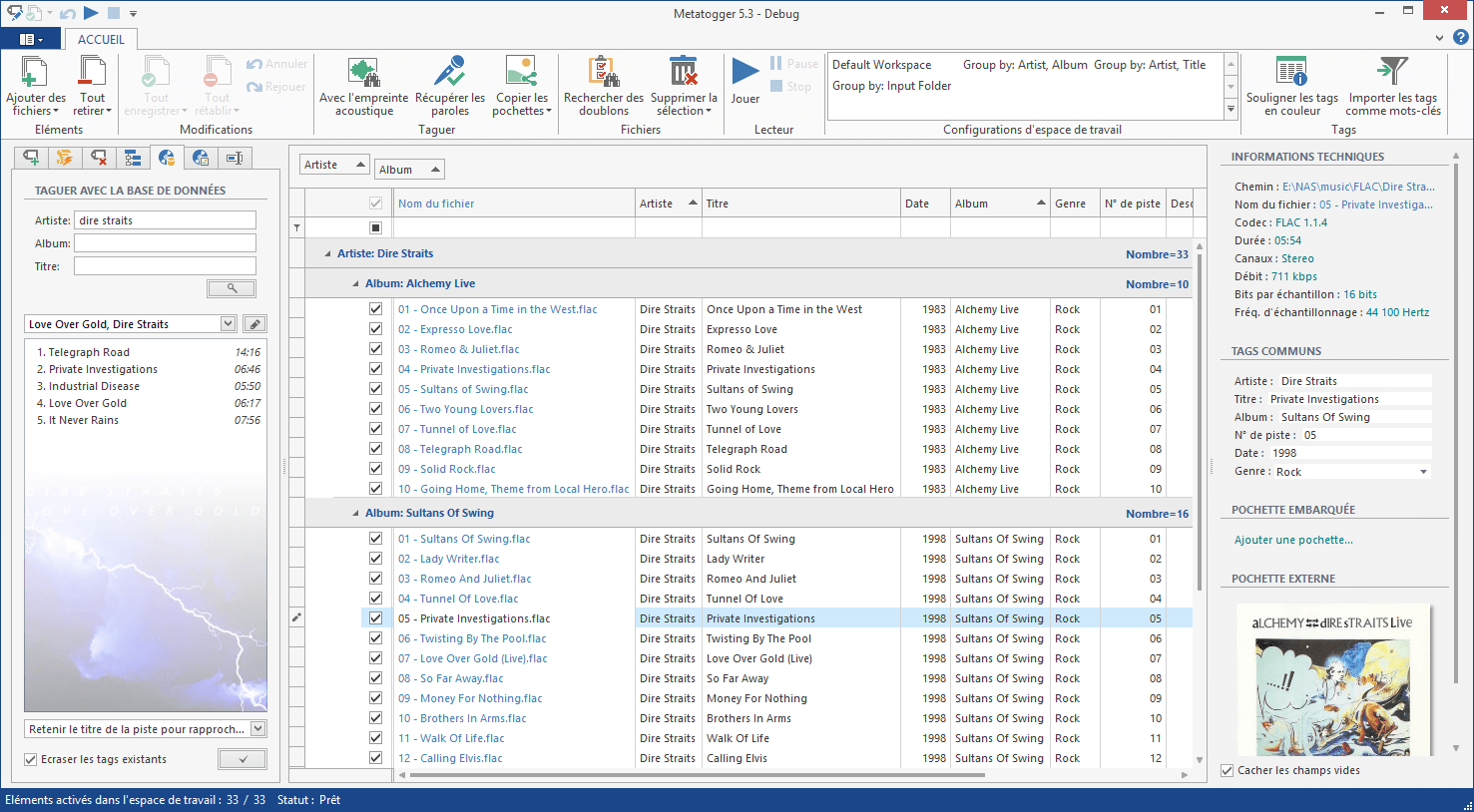This screenshot has height=812, width=1474.
Task: Click the database search magnifier button
Action: [232, 288]
